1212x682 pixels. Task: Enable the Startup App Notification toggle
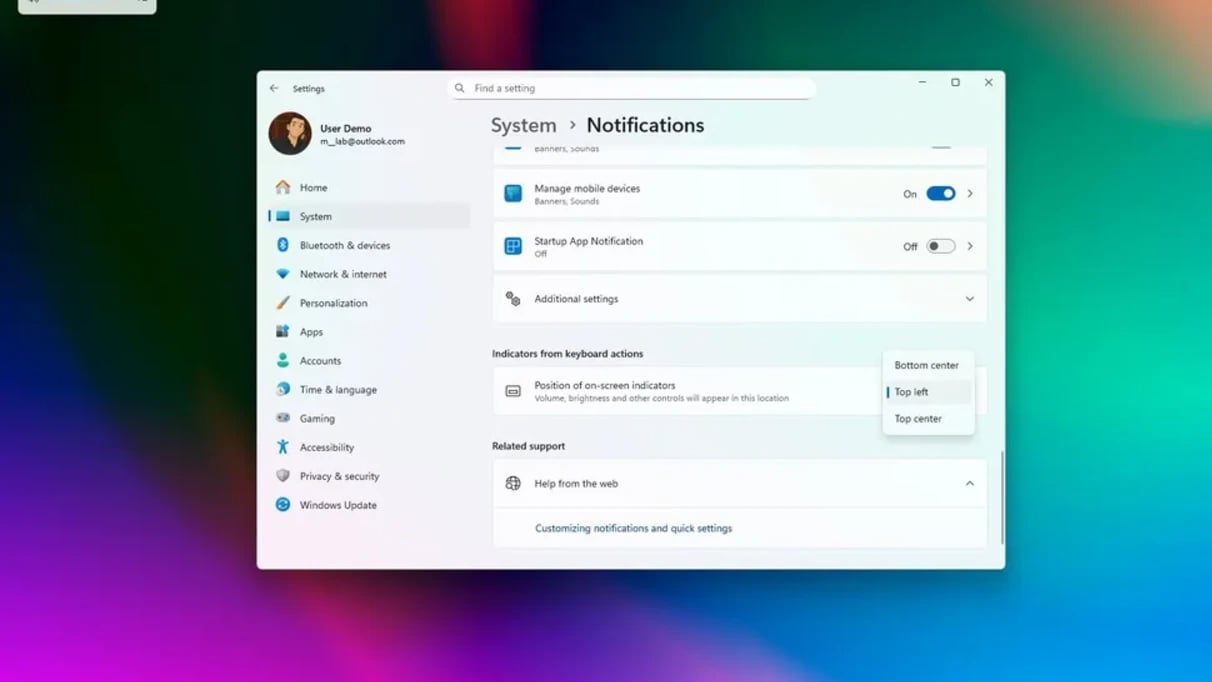click(940, 246)
